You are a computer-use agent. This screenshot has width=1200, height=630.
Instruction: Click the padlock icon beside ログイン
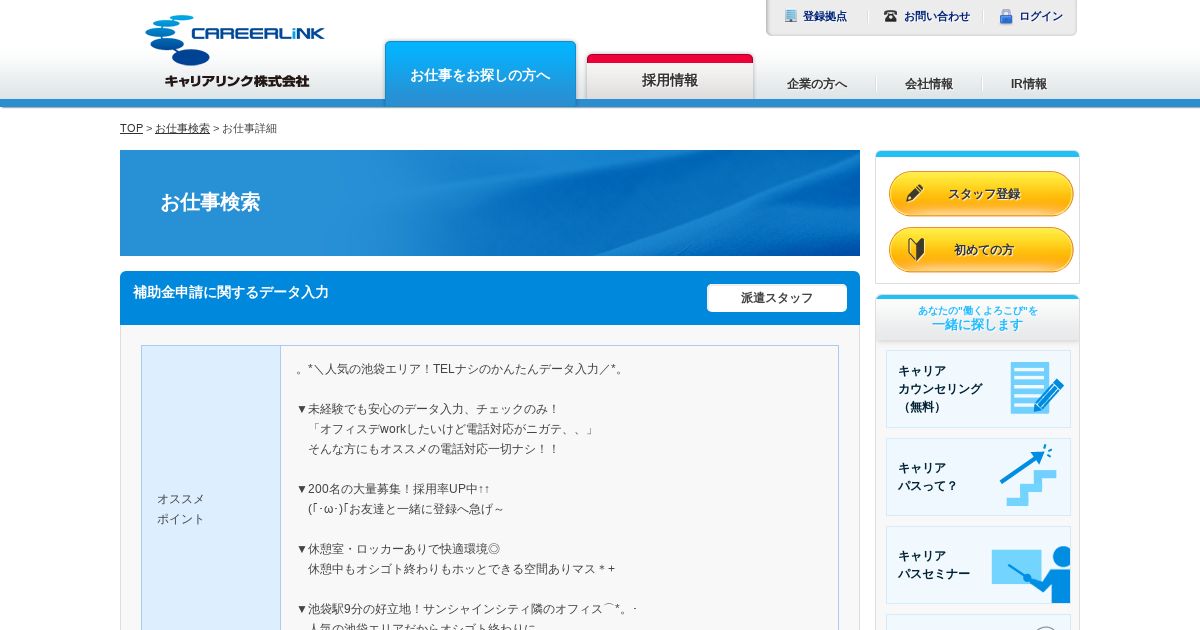pyautogui.click(x=1006, y=16)
